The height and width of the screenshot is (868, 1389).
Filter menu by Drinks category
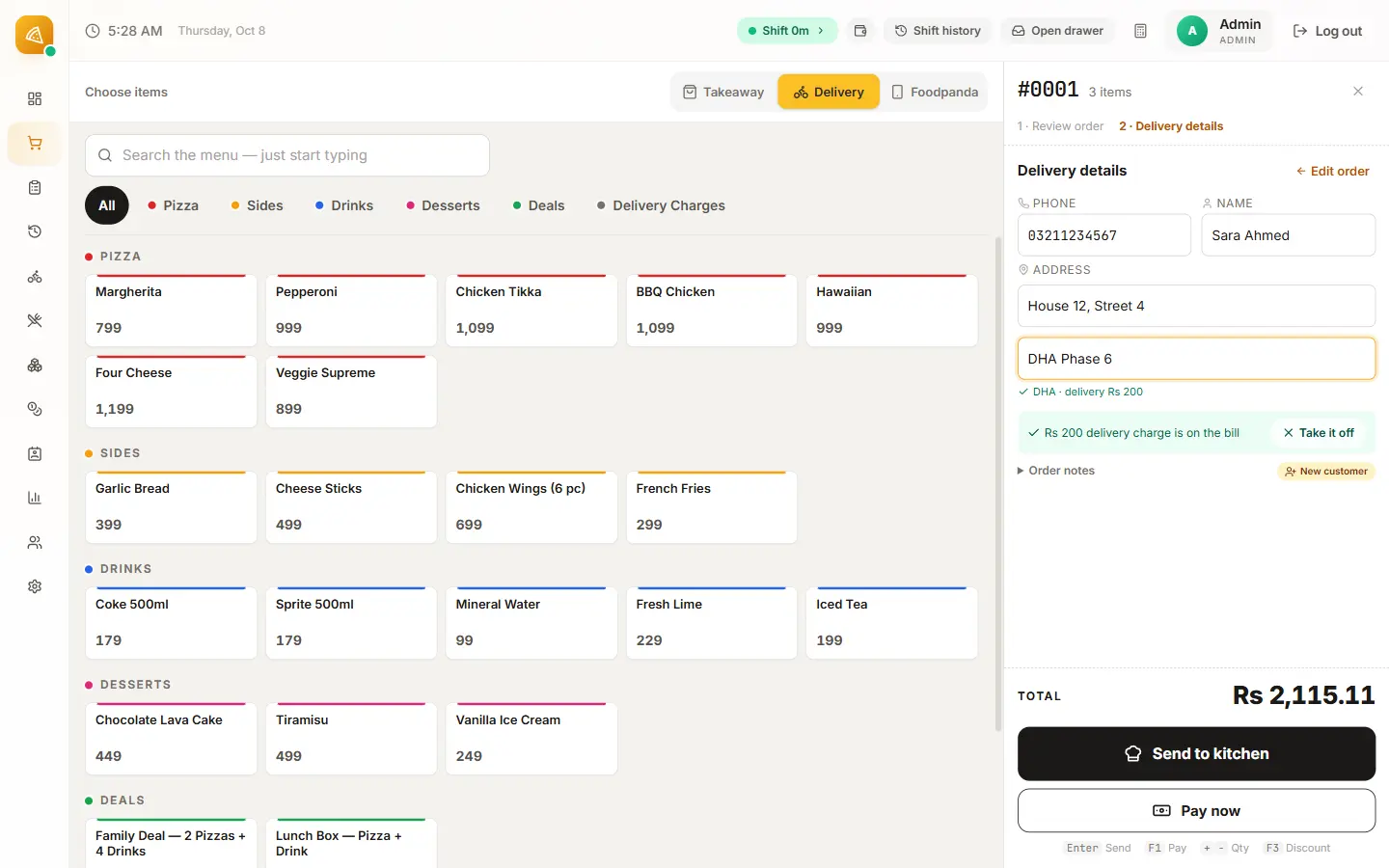[344, 205]
